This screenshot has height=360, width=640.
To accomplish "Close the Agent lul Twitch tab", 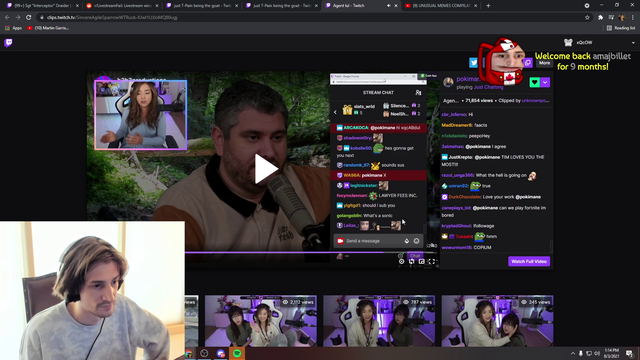I will pos(396,6).
